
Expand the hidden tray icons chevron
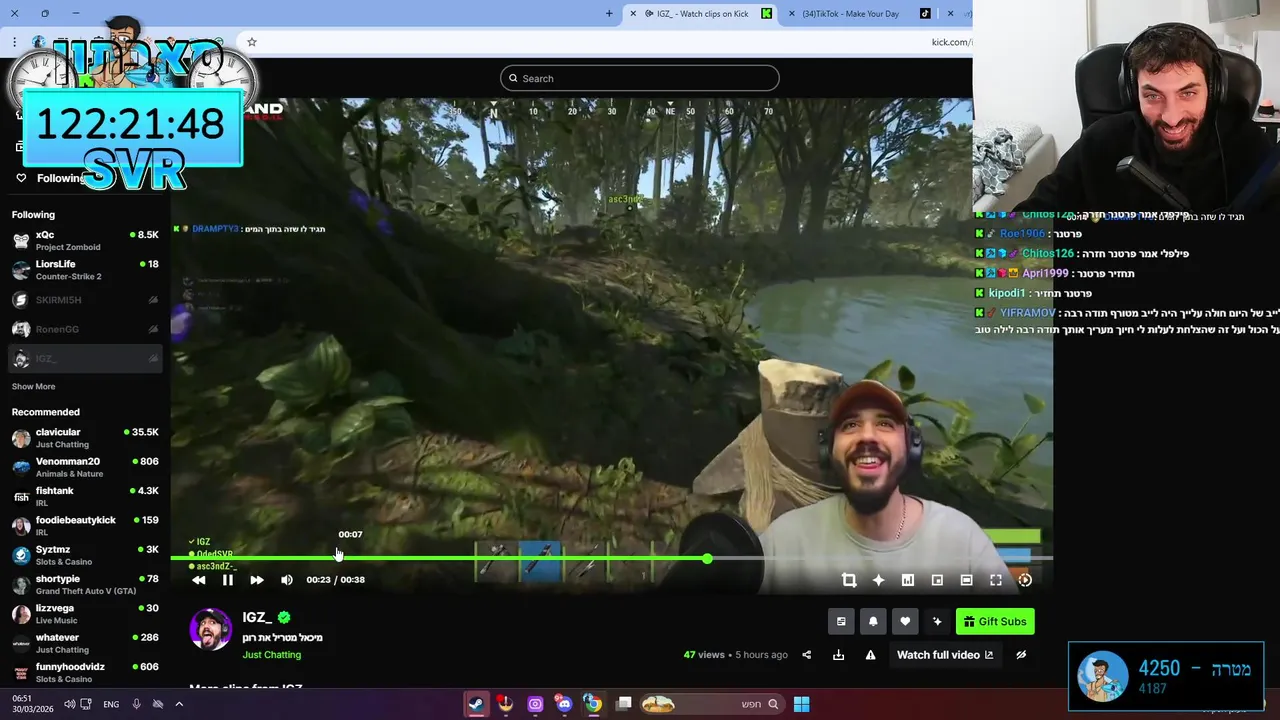click(x=179, y=704)
